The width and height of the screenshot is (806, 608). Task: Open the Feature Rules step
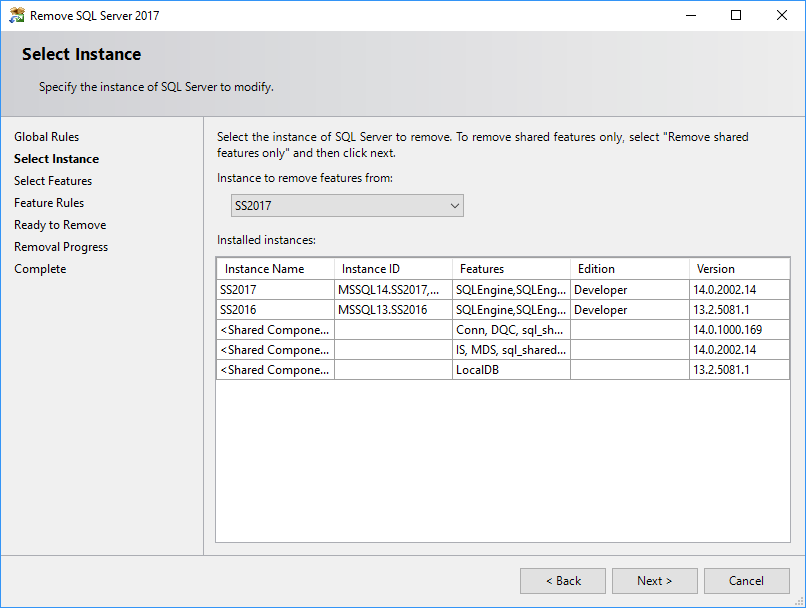[x=48, y=202]
